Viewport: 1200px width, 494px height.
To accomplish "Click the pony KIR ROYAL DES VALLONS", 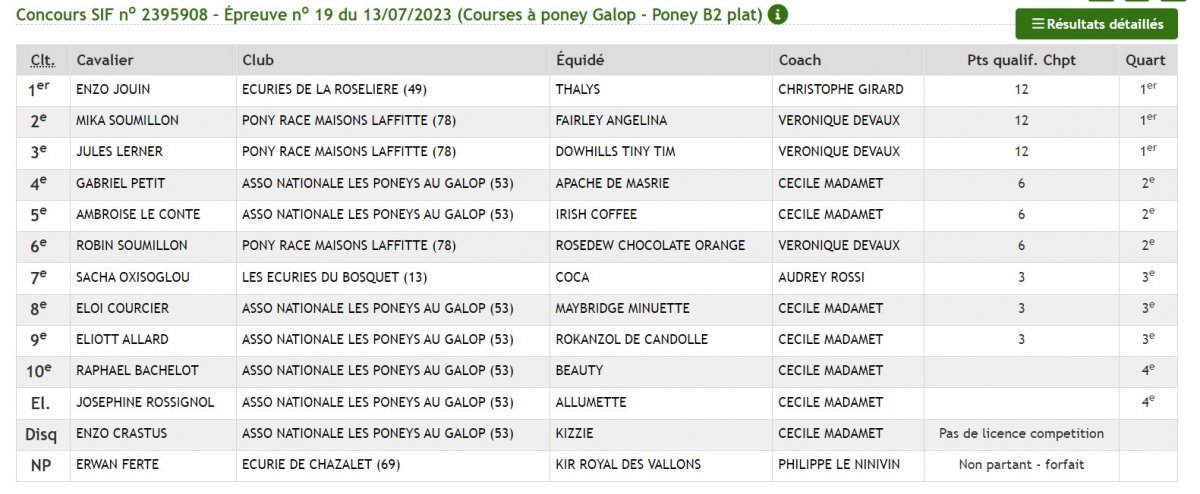I will tap(628, 464).
